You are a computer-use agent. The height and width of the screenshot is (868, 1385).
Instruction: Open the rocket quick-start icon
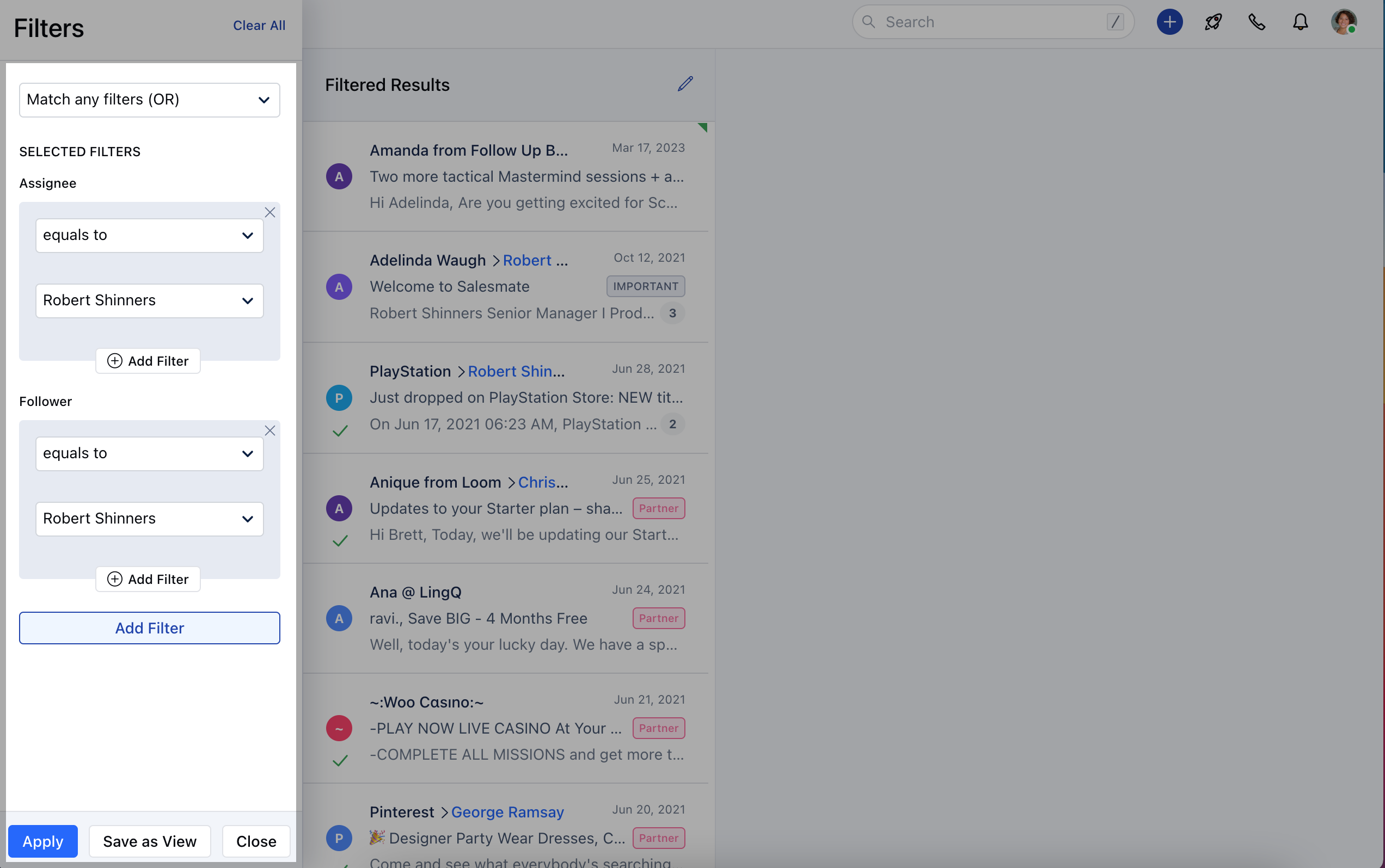click(1213, 22)
